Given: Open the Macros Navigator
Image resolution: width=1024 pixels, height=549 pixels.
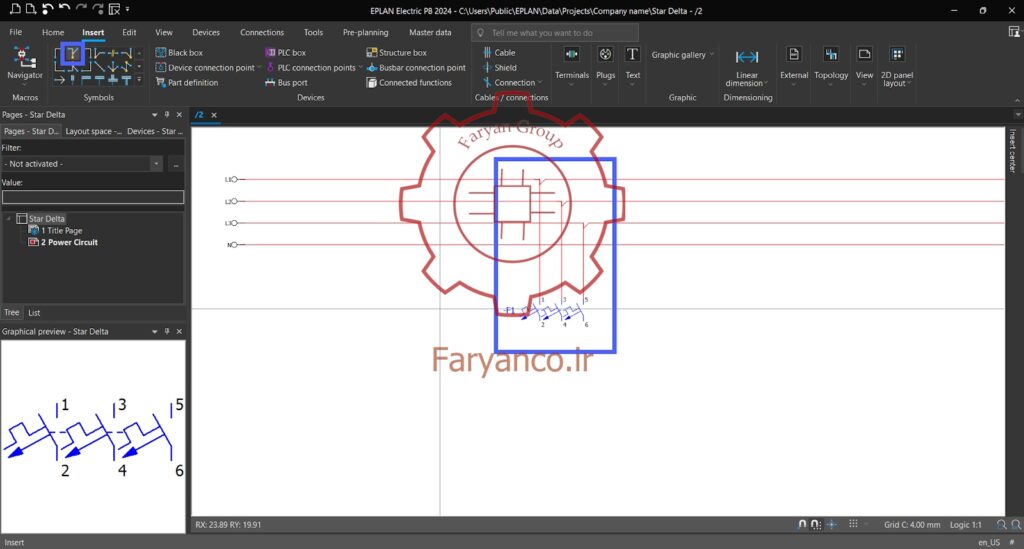Looking at the screenshot, I should click(25, 63).
